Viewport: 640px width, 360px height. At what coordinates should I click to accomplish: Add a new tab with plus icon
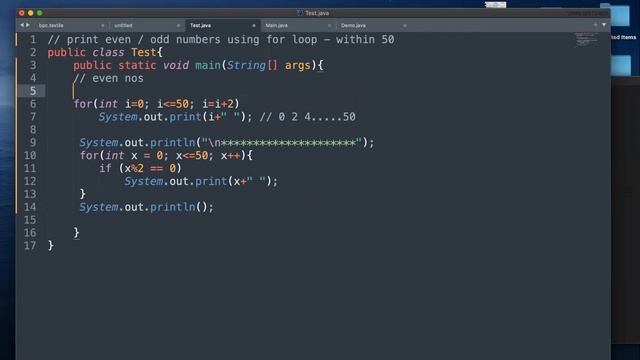coord(596,25)
